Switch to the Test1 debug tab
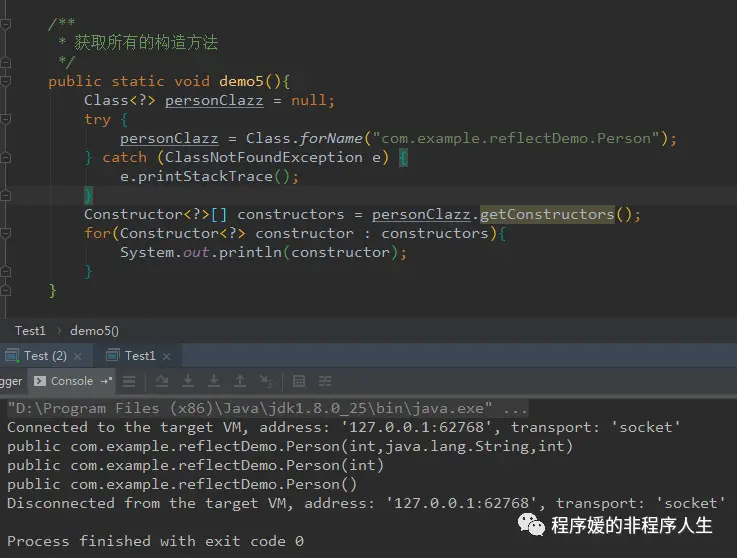 pyautogui.click(x=138, y=356)
